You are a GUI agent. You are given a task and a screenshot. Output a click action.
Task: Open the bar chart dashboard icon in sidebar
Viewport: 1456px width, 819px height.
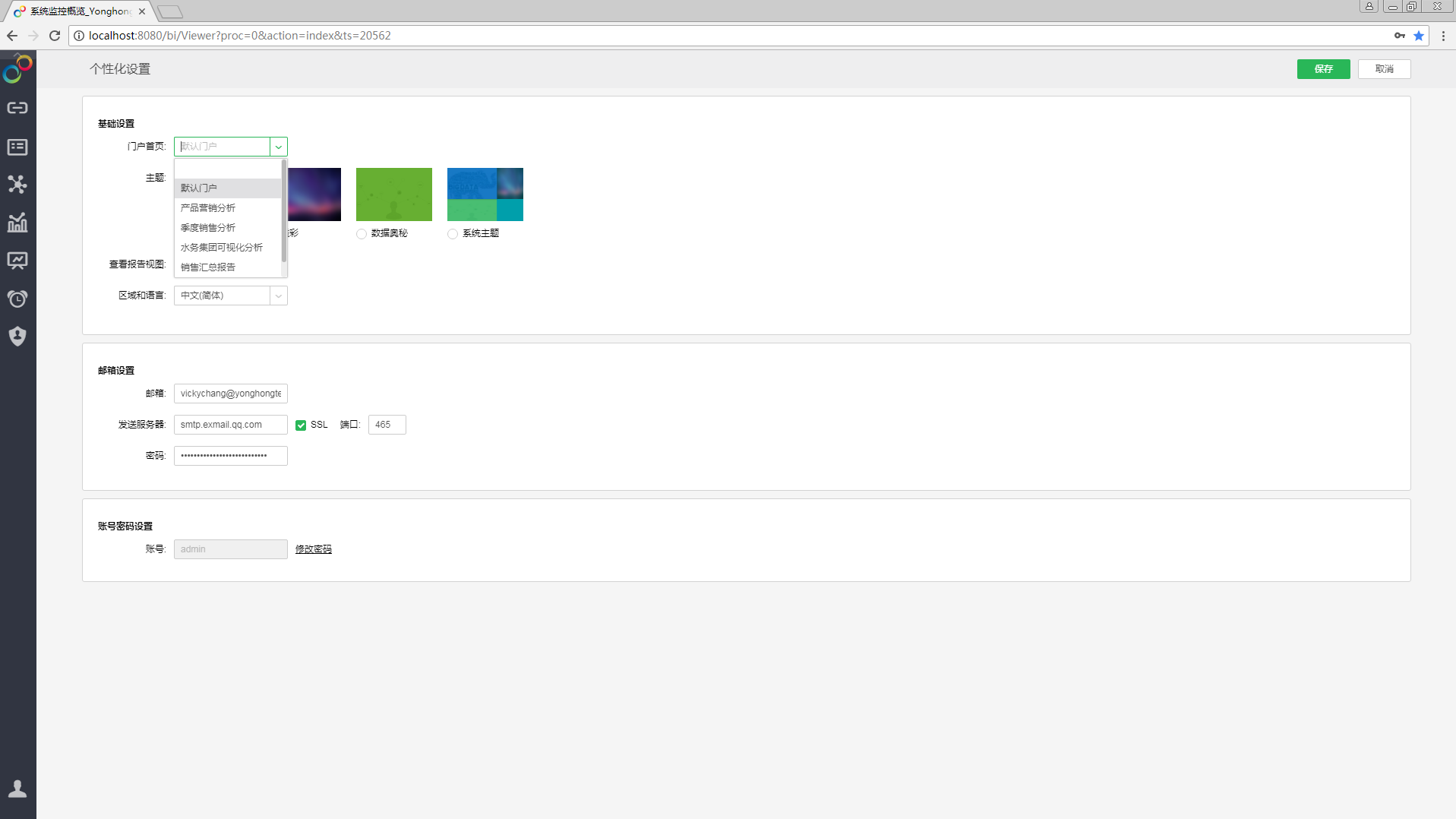(x=17, y=223)
